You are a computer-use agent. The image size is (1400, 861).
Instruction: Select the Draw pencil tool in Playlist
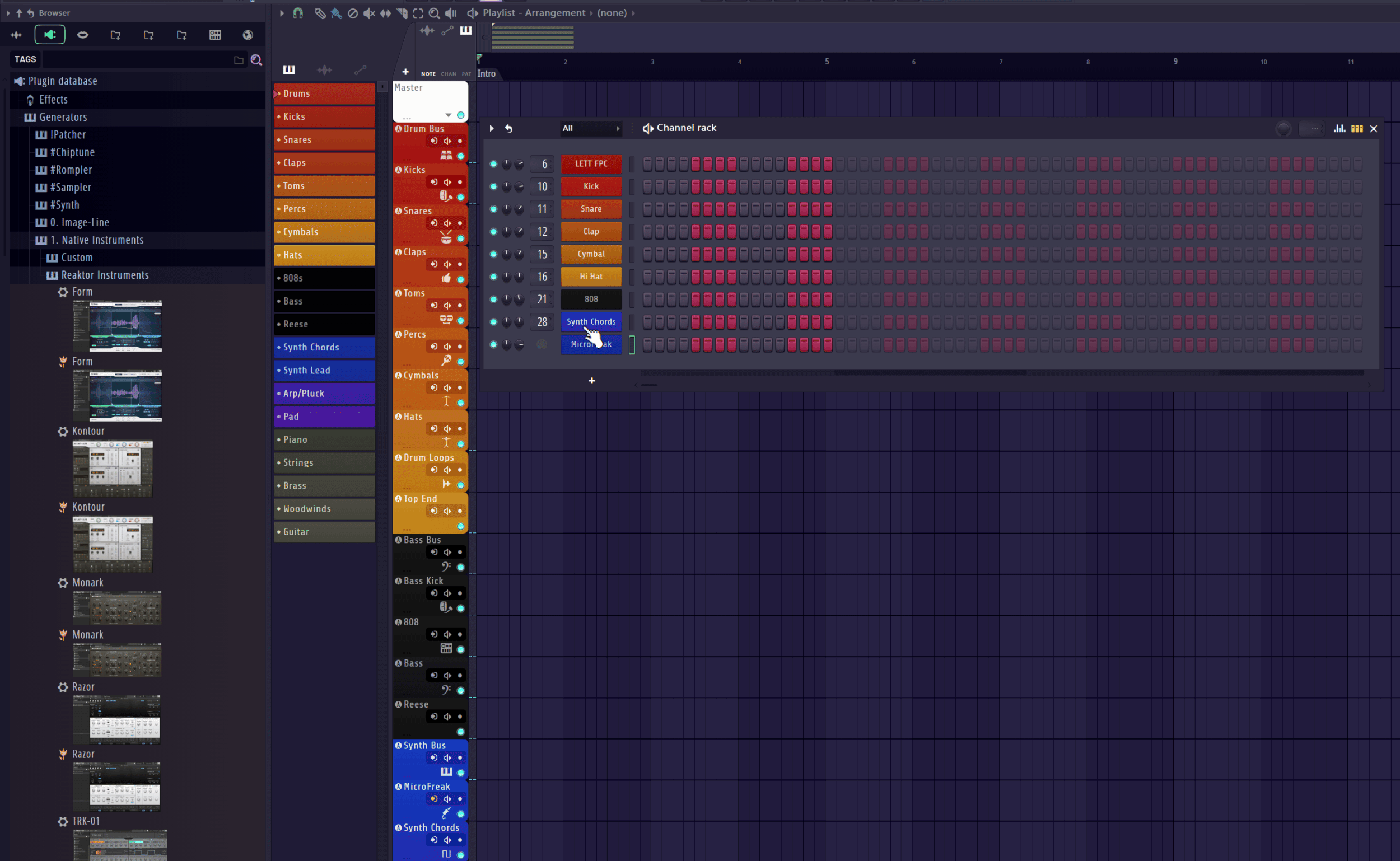click(320, 12)
